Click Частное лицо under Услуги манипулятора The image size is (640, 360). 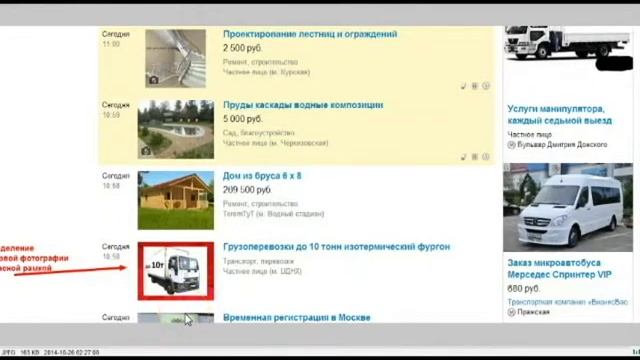pyautogui.click(x=529, y=135)
